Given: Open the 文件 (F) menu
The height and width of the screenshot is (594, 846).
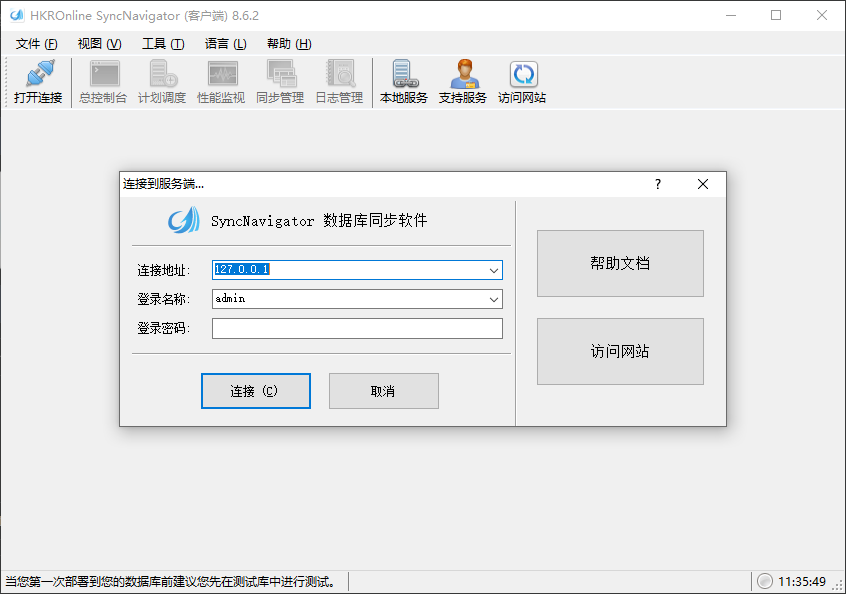Looking at the screenshot, I should click(37, 44).
